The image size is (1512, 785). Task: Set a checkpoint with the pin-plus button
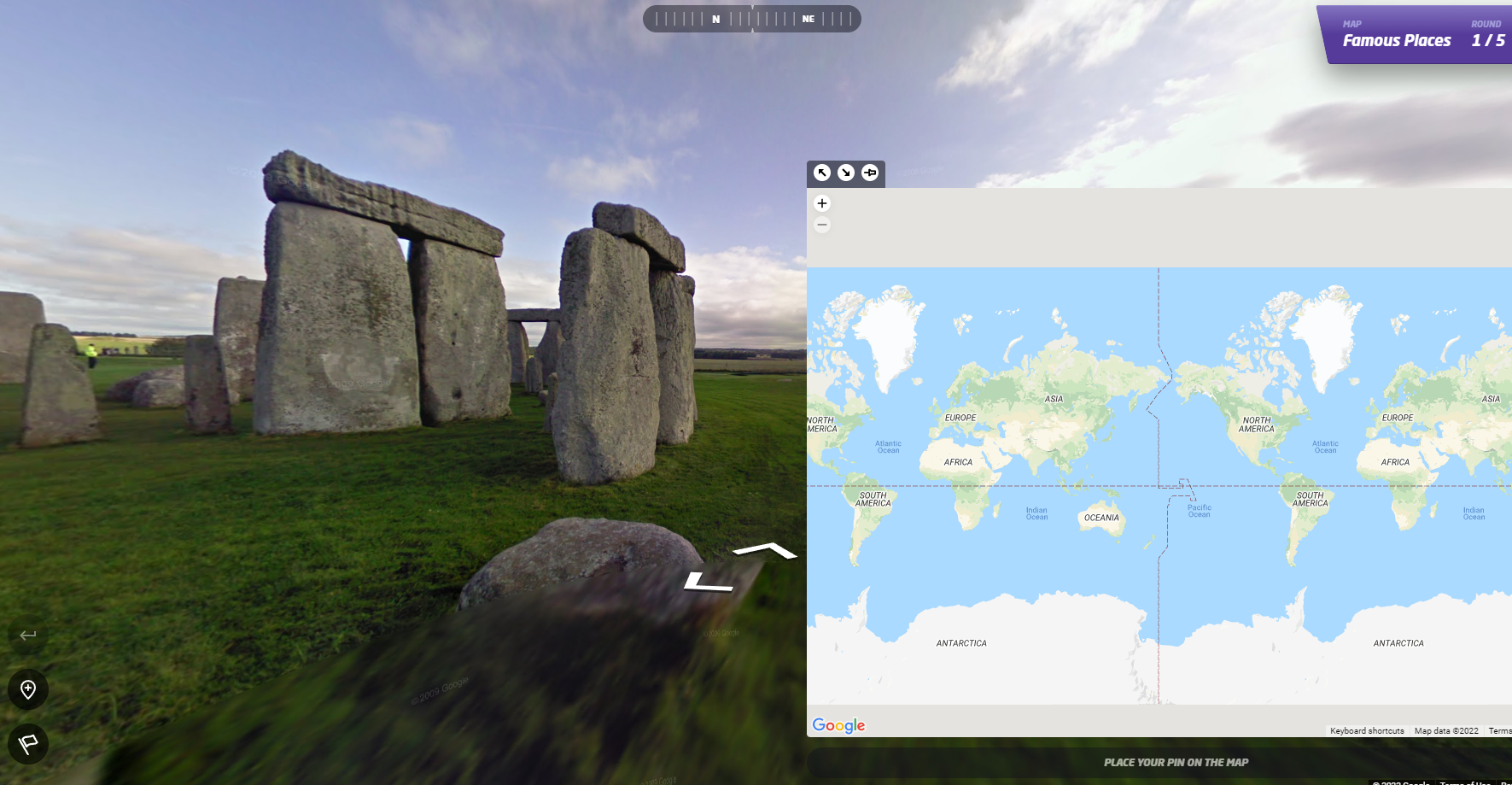[28, 689]
